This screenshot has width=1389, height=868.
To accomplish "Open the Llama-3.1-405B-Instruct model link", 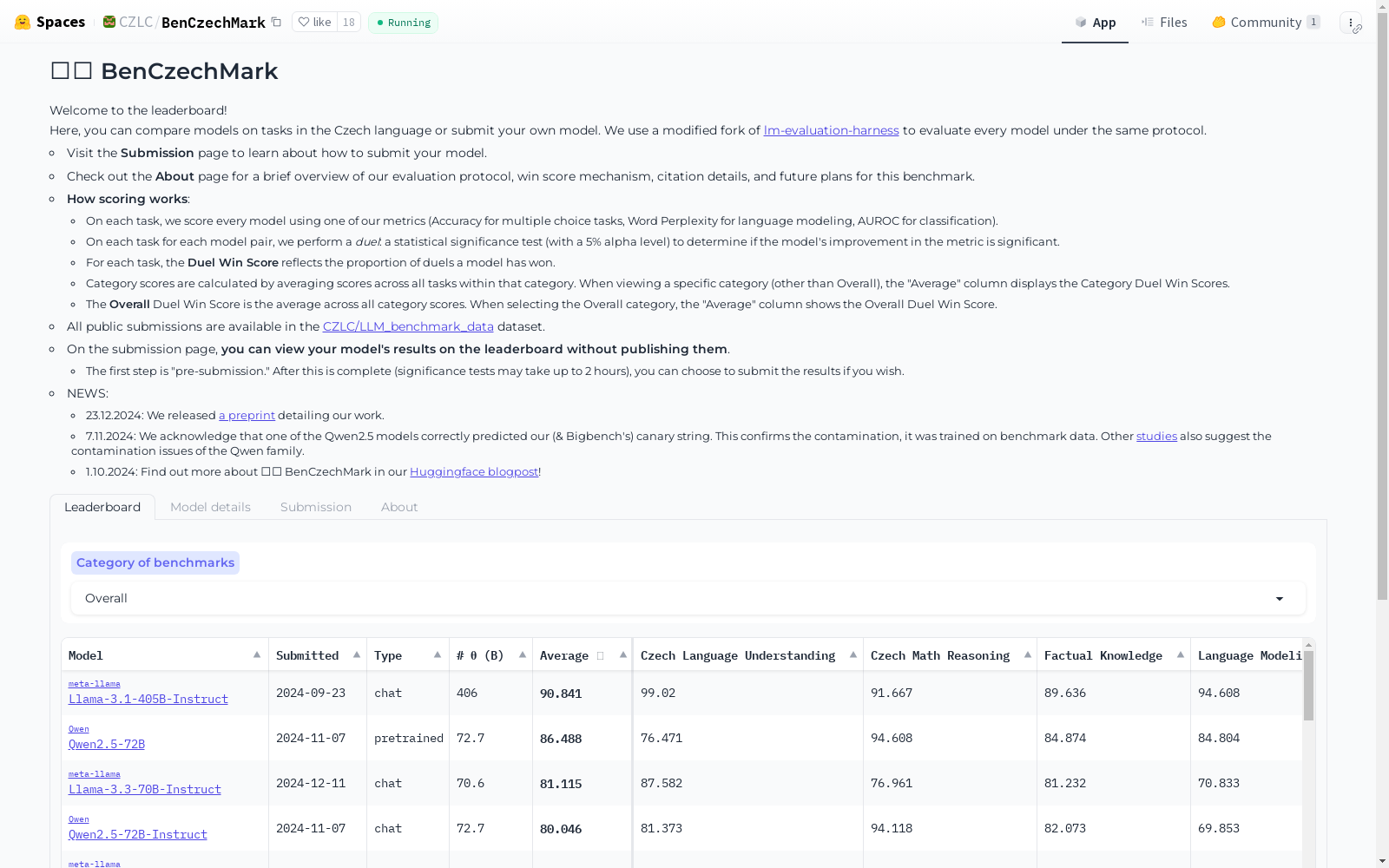I will tap(148, 699).
